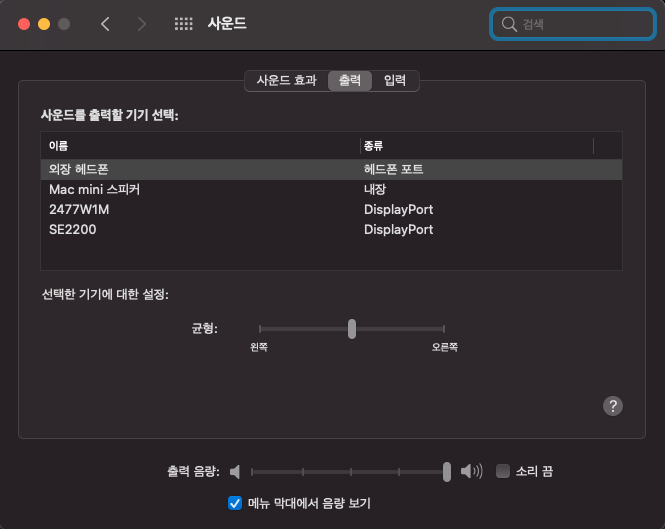Click the 내장 type cell

tap(375, 189)
